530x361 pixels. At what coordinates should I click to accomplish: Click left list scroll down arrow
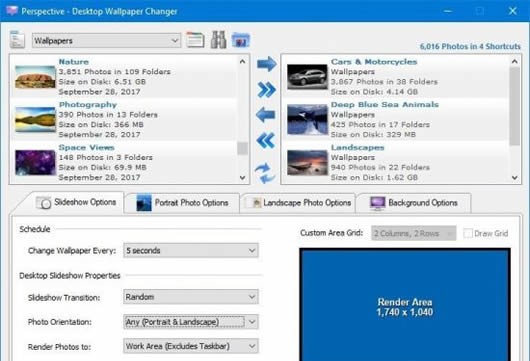click(x=242, y=177)
